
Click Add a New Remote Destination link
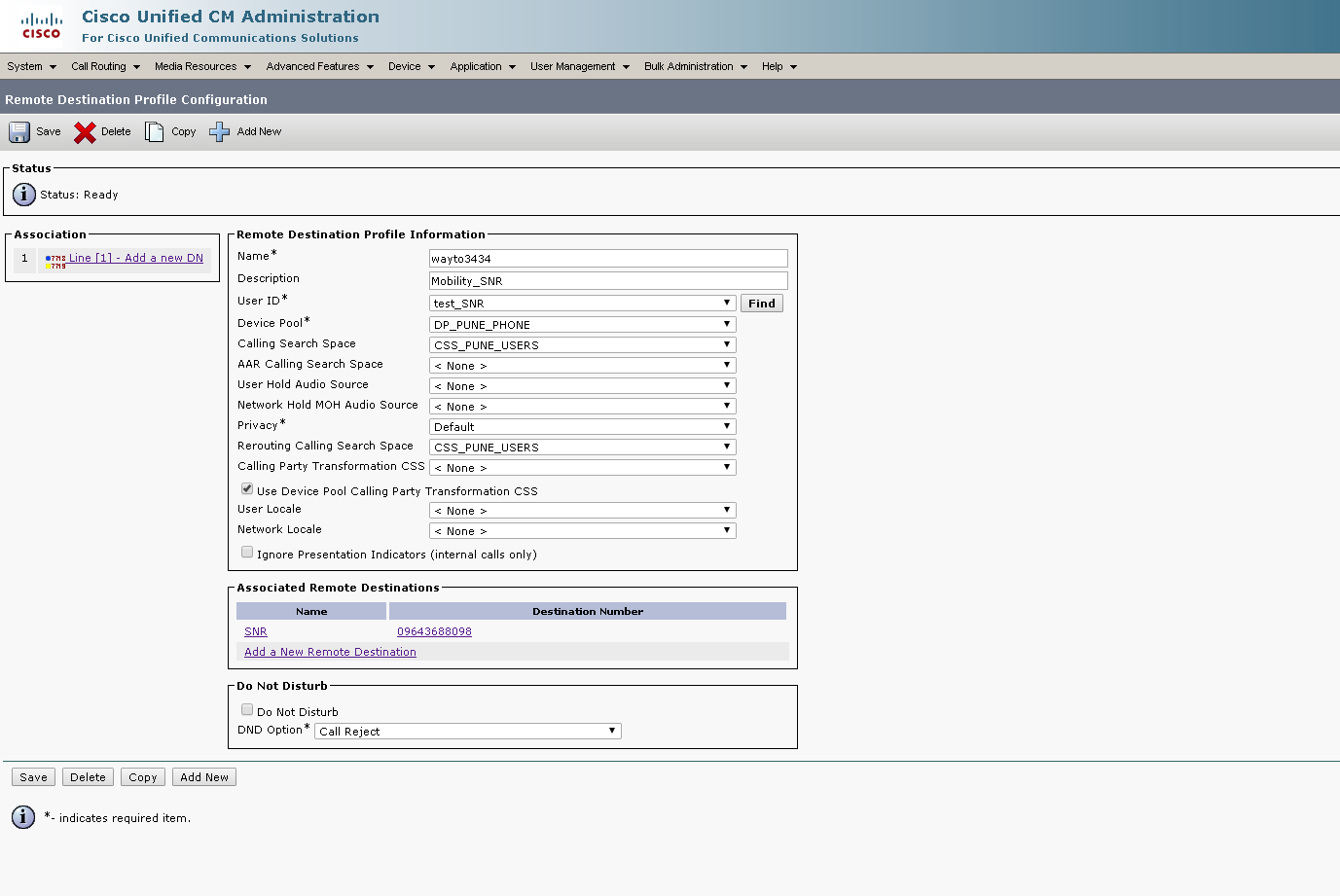(x=330, y=653)
